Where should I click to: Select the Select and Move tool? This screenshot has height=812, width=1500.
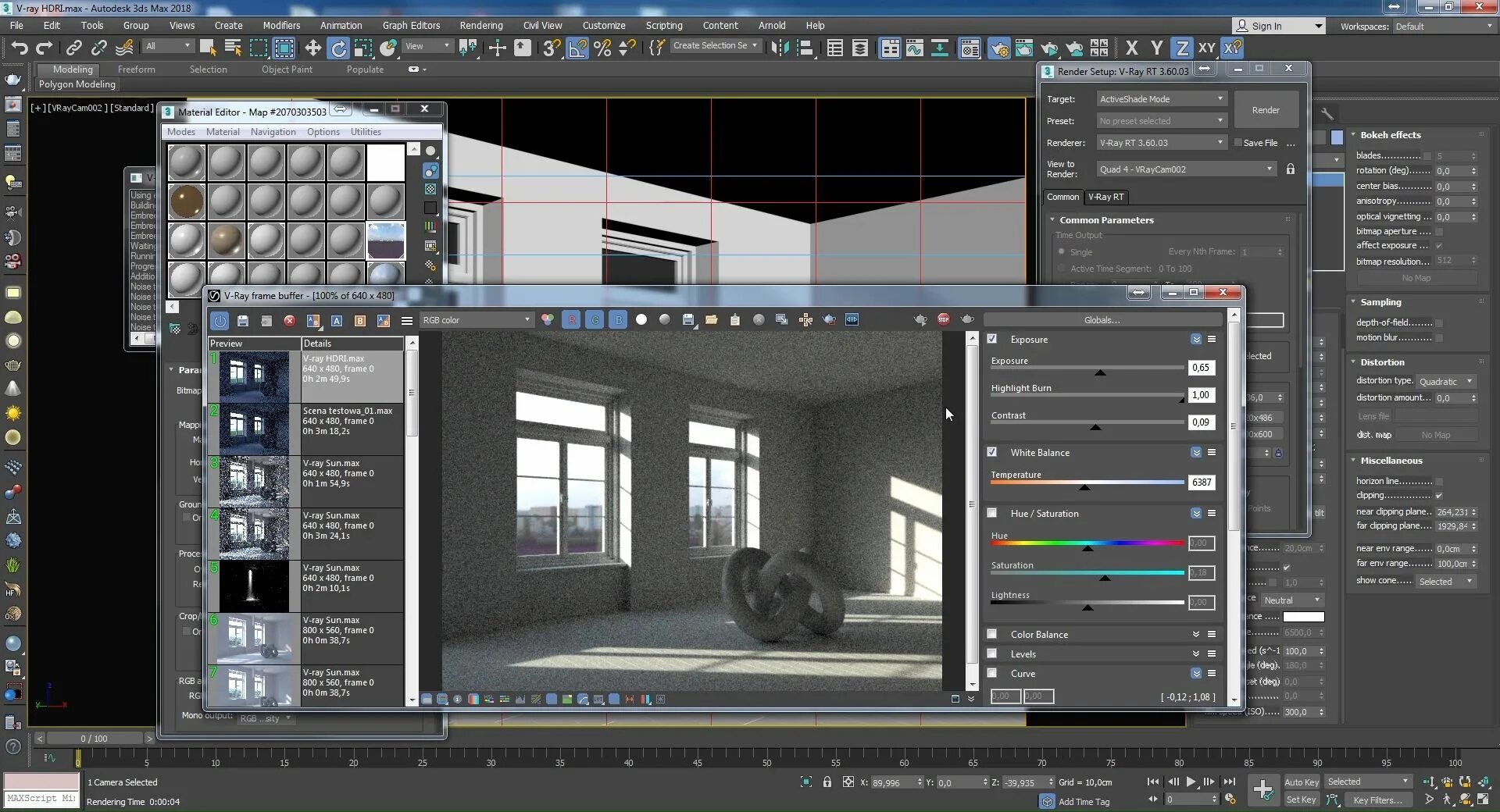pos(312,48)
